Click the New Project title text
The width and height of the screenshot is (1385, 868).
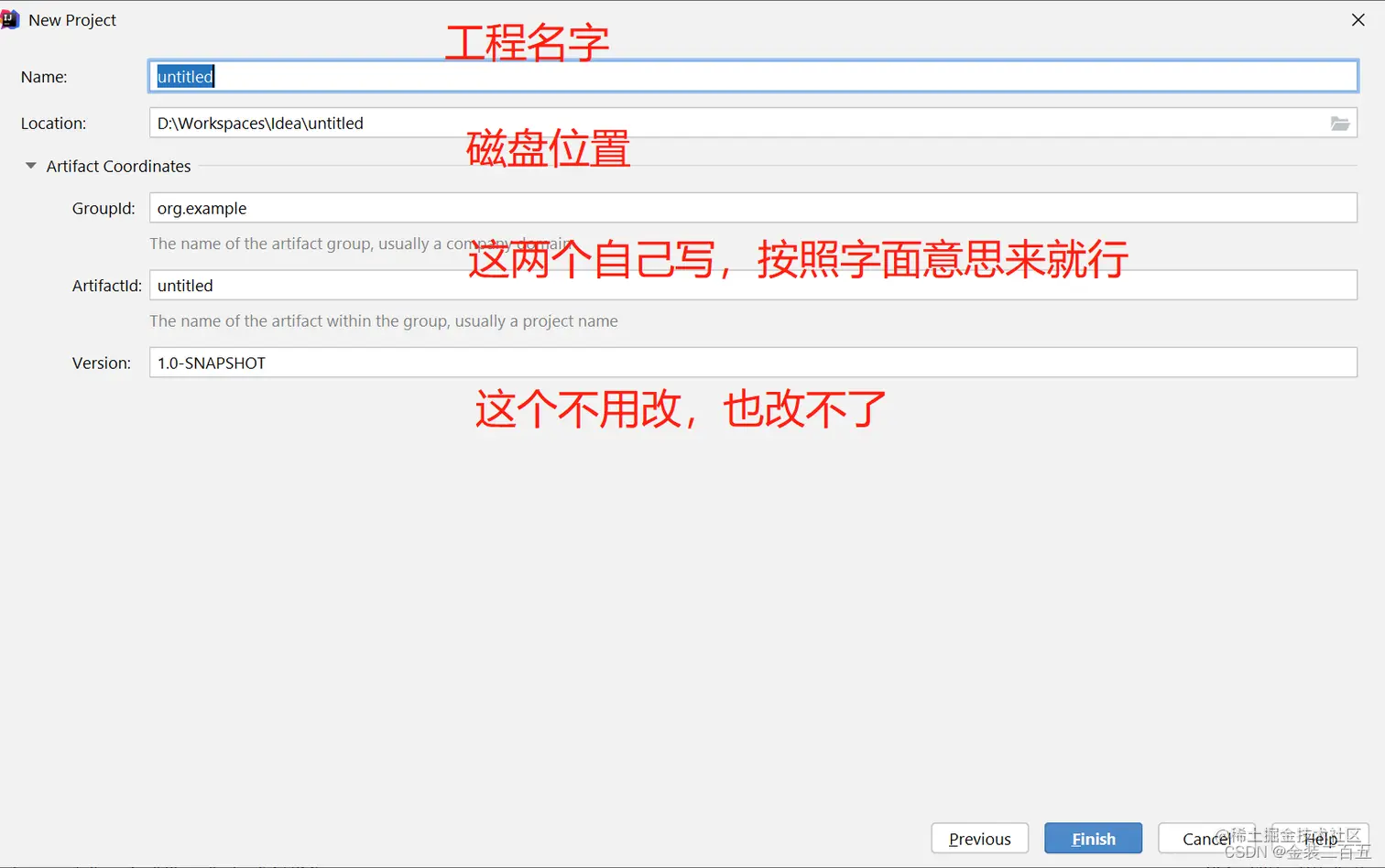pos(71,19)
